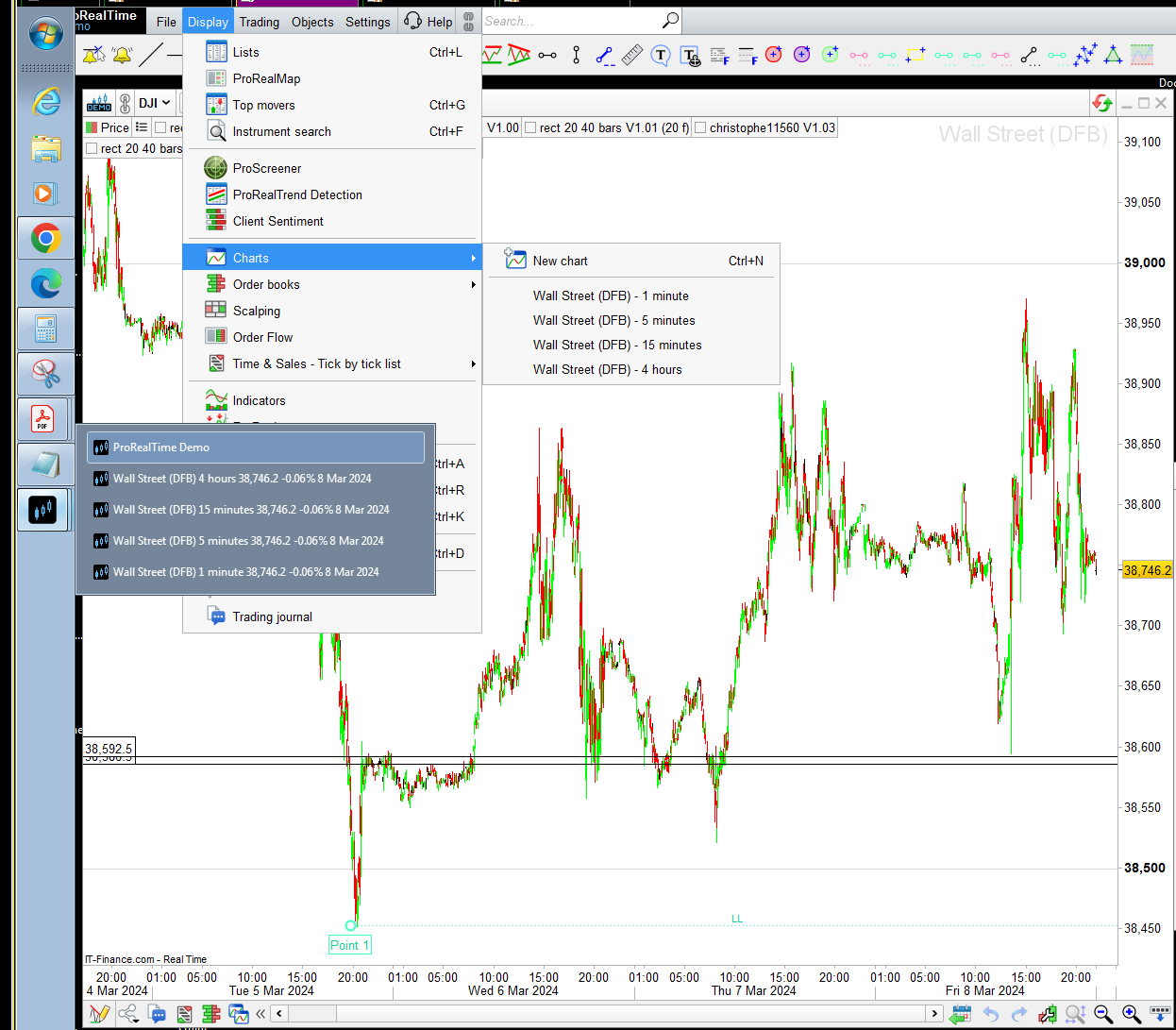Image resolution: width=1176 pixels, height=1030 pixels.
Task: Click the Price label button
Action: [x=108, y=127]
